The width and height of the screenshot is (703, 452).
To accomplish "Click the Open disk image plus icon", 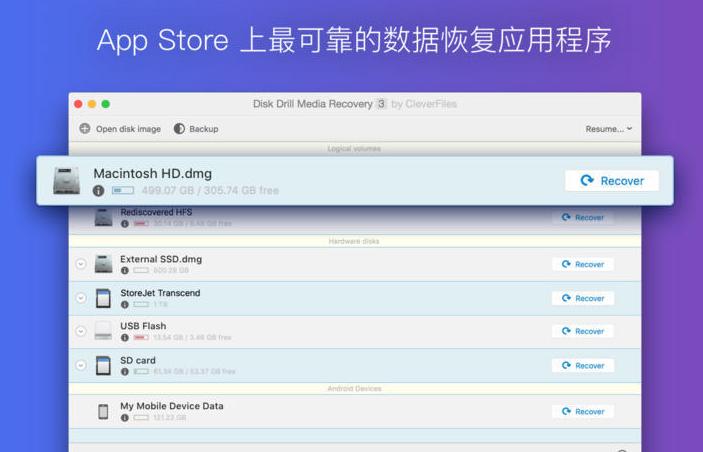I will pyautogui.click(x=85, y=129).
